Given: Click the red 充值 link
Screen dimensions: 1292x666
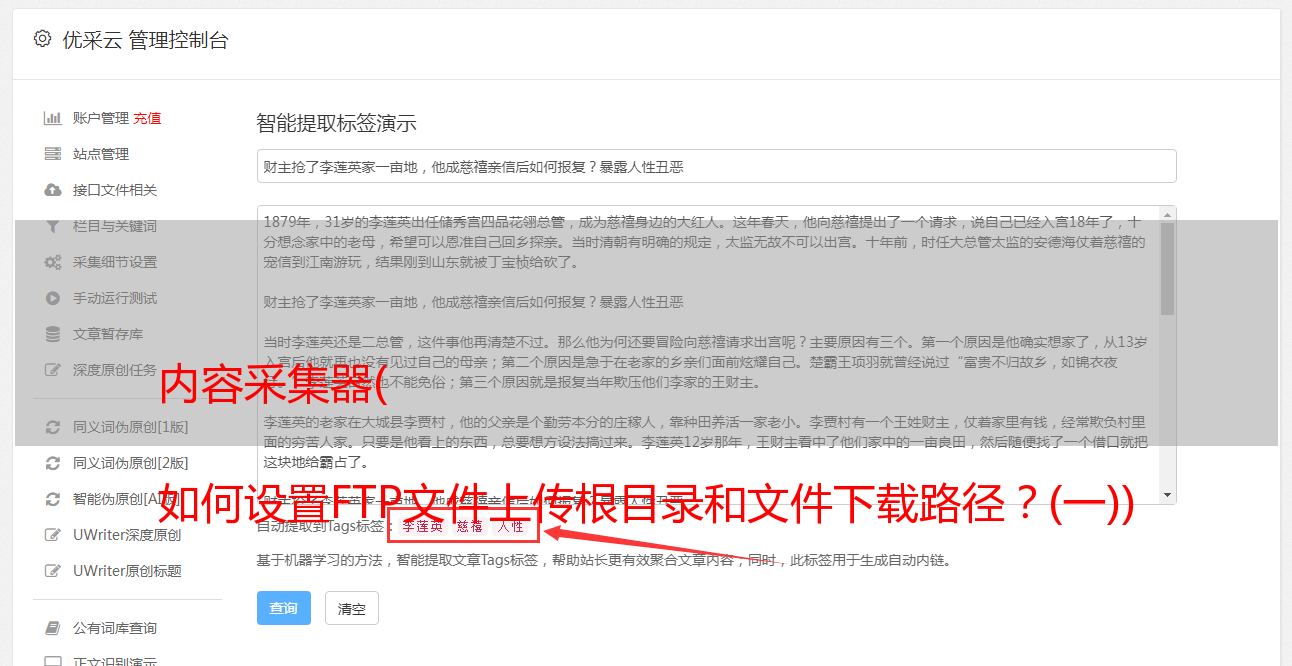Looking at the screenshot, I should click(147, 118).
